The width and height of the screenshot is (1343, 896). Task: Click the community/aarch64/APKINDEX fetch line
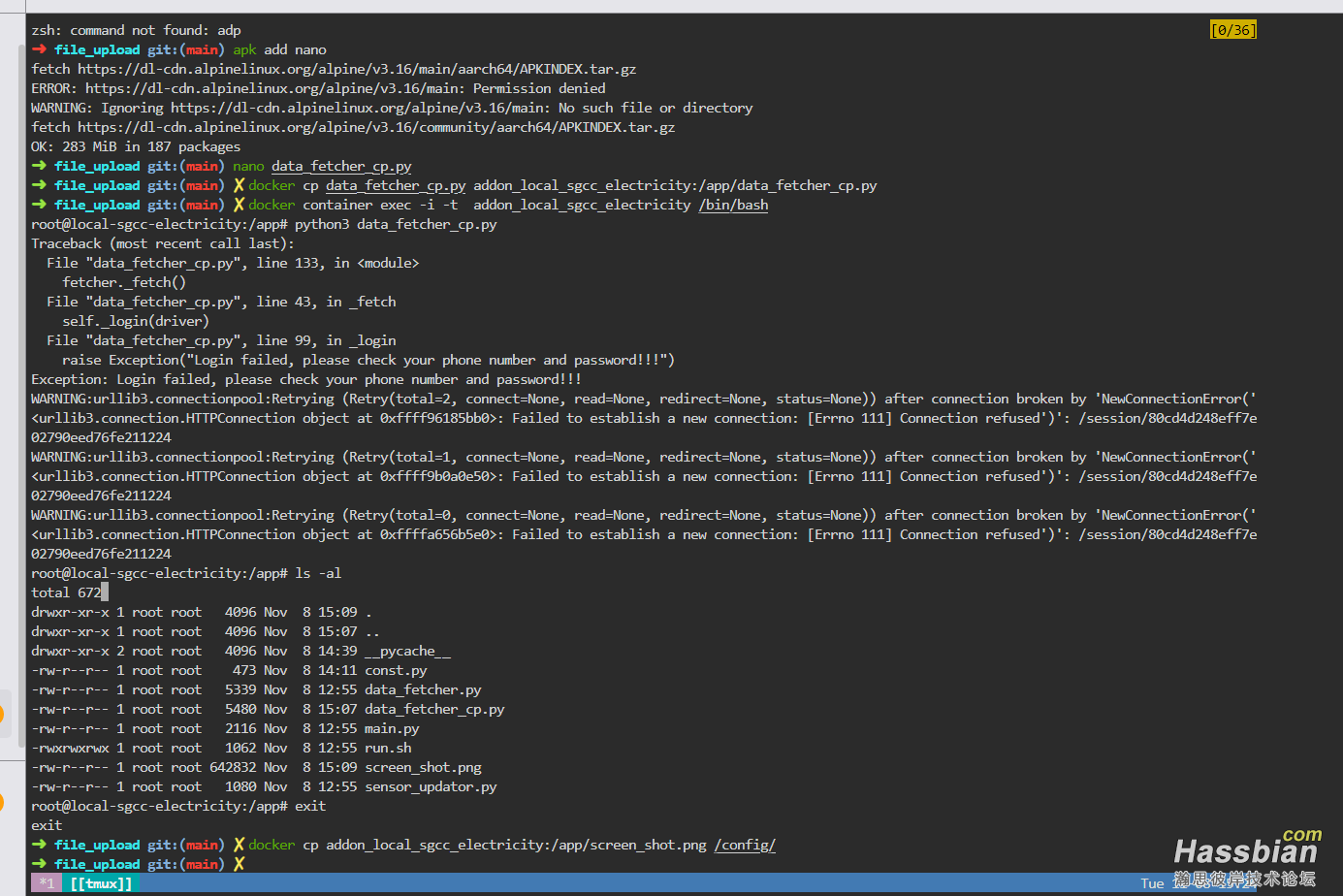coord(353,127)
